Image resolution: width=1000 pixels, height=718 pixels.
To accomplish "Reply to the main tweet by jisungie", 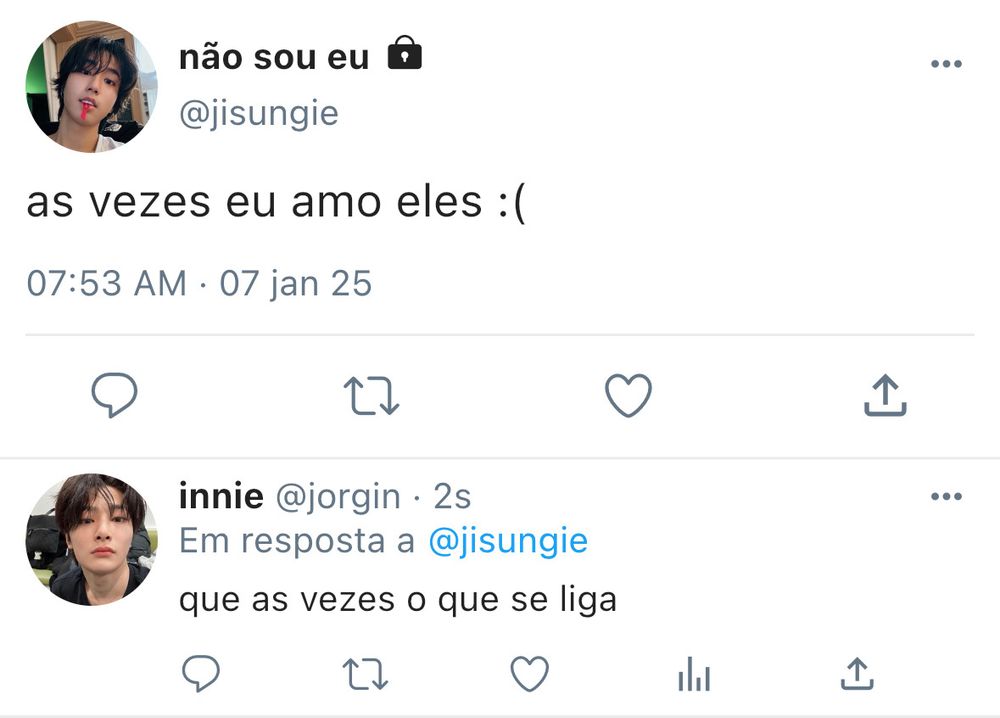I will (x=114, y=396).
